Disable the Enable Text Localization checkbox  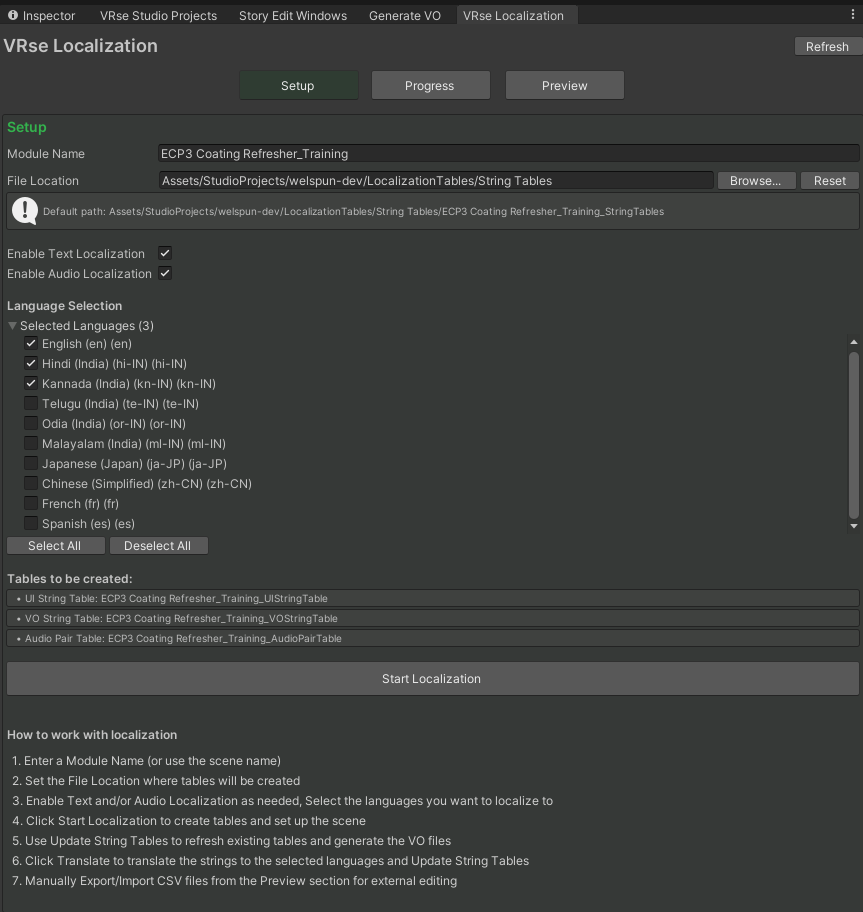click(x=163, y=253)
